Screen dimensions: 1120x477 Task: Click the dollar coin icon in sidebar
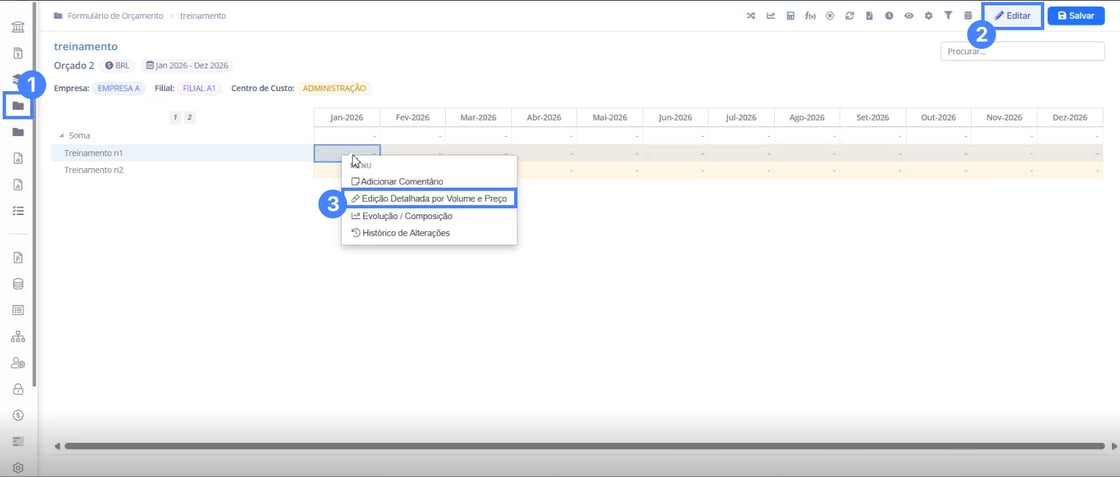coord(18,415)
